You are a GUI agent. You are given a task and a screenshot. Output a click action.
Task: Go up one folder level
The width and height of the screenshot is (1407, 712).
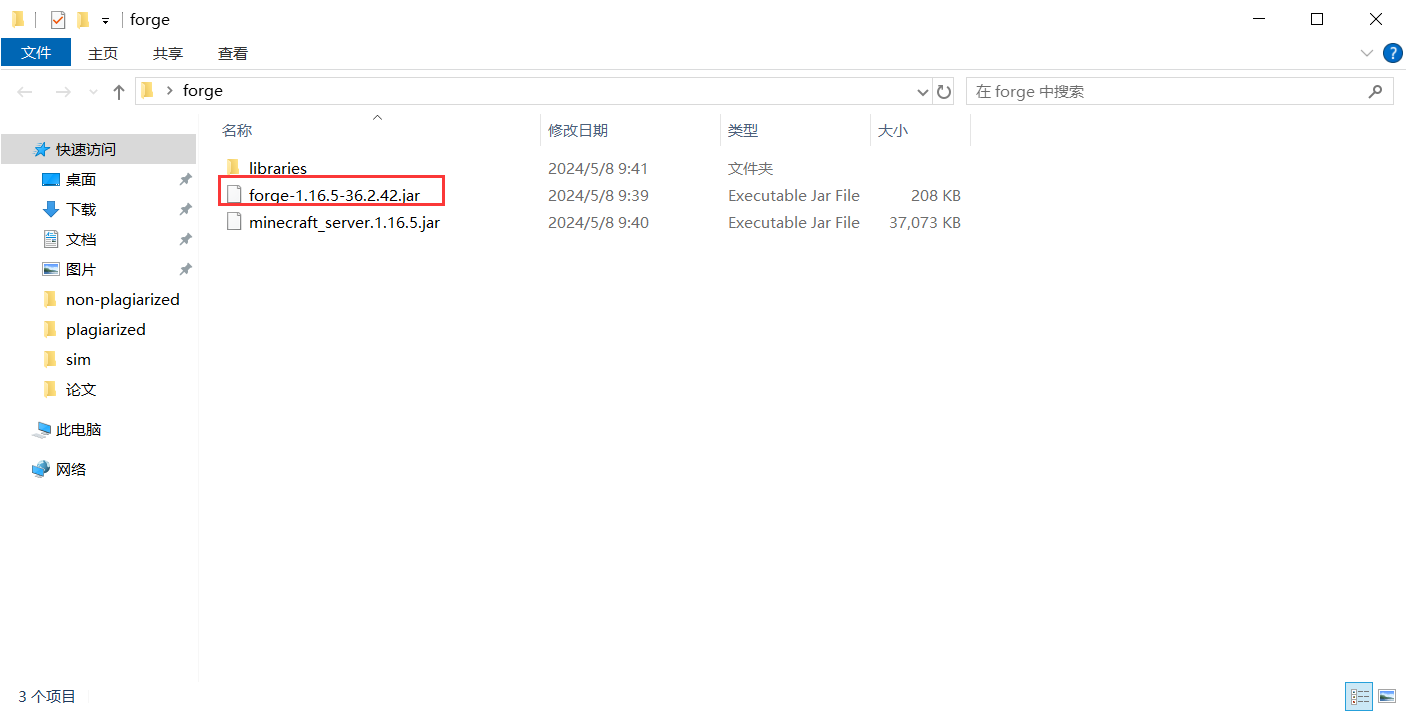click(x=119, y=91)
